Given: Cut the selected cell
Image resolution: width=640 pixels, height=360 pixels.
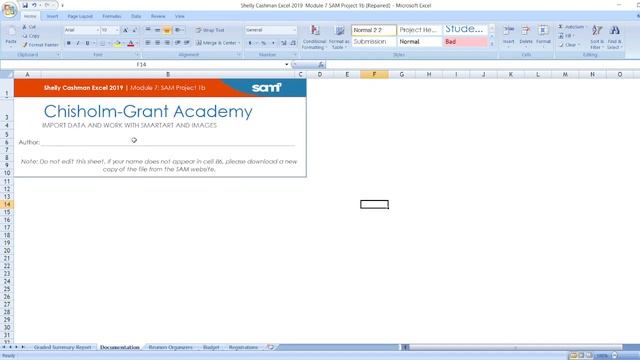Looking at the screenshot, I should (x=29, y=27).
